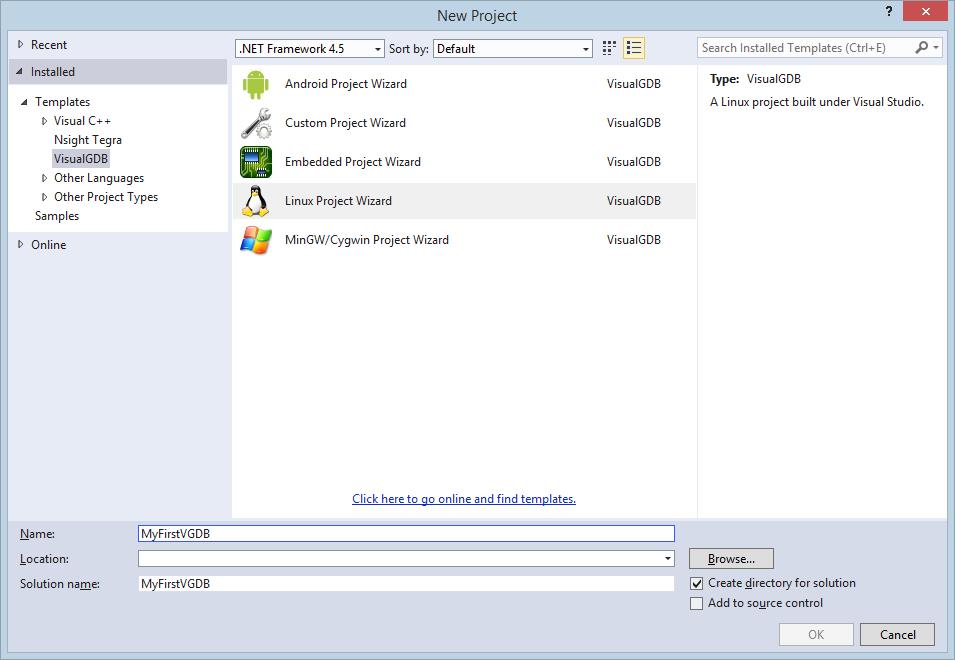Open the Sort by Default dropdown

tap(512, 49)
